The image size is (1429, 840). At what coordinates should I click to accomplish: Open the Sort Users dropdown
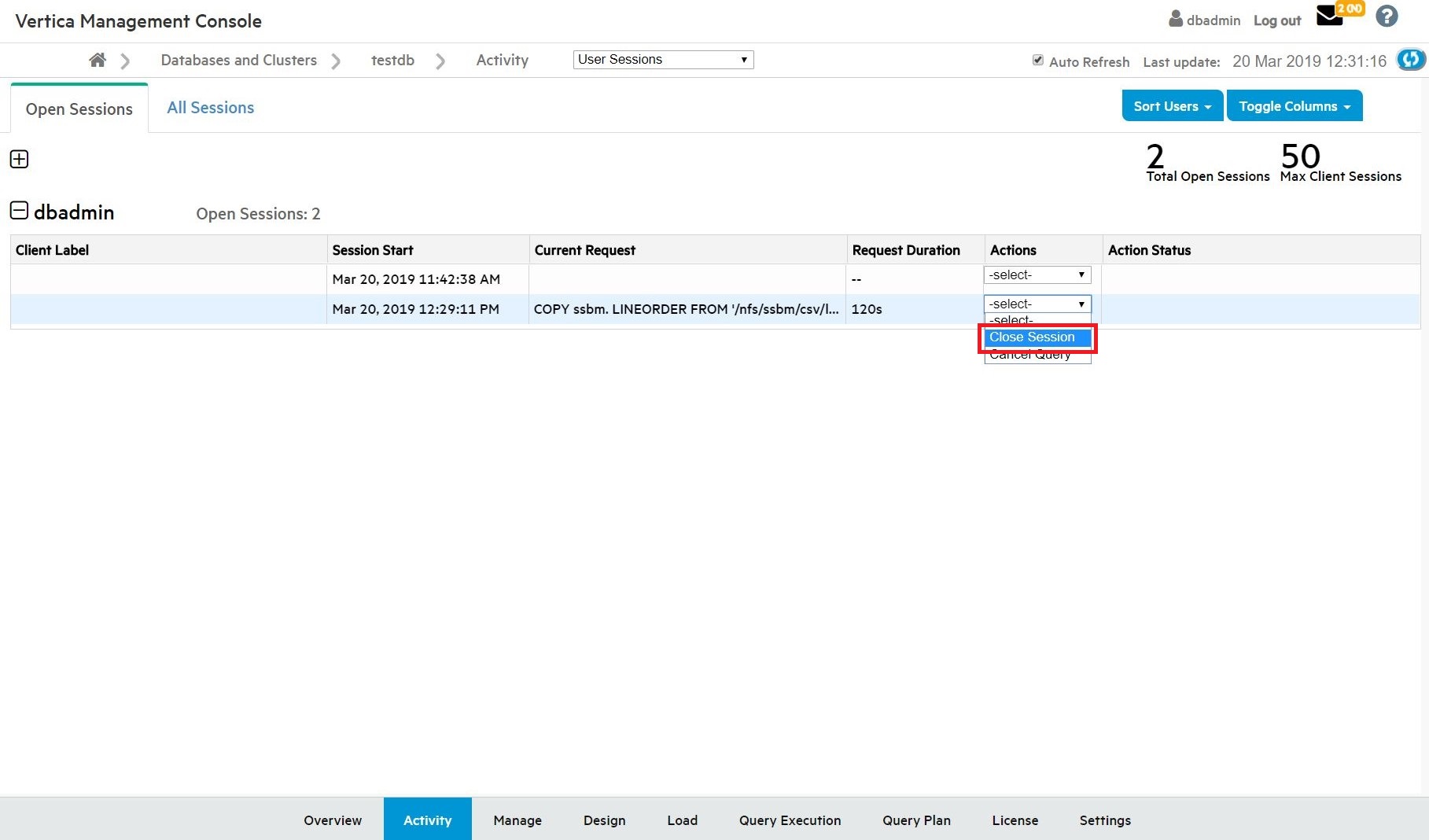(x=1172, y=106)
